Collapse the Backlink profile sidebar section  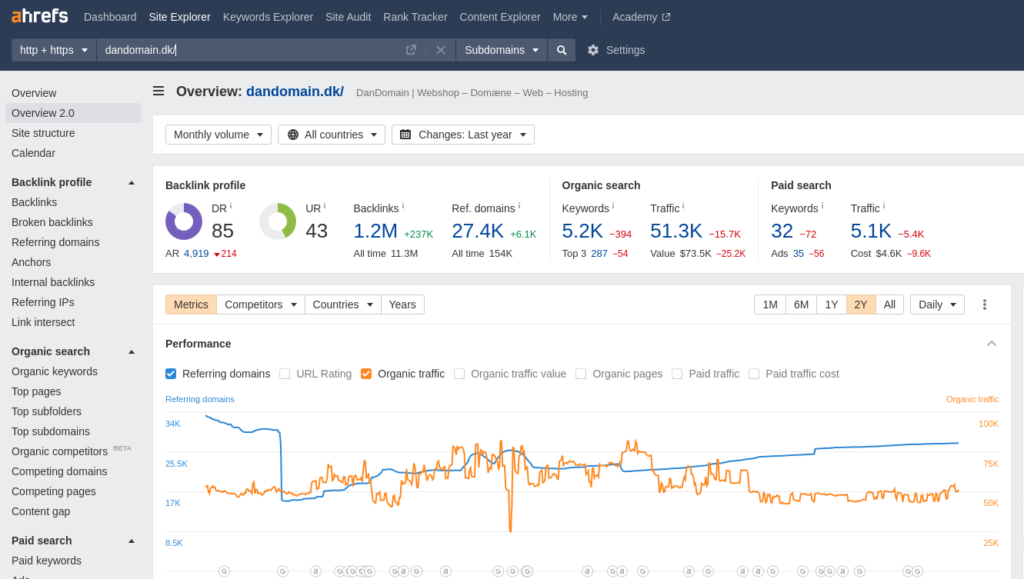(x=130, y=182)
